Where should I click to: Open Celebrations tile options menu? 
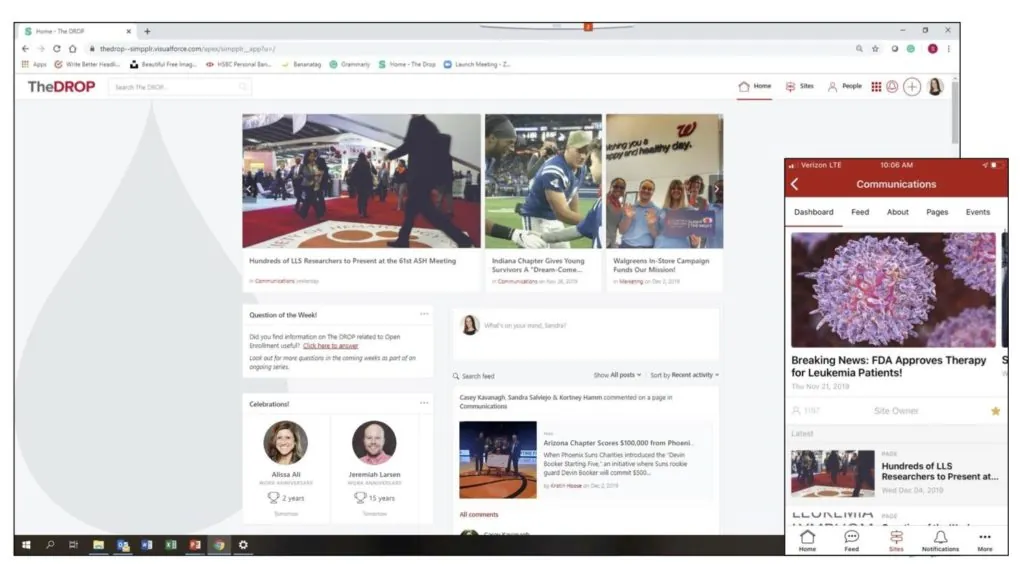click(424, 403)
